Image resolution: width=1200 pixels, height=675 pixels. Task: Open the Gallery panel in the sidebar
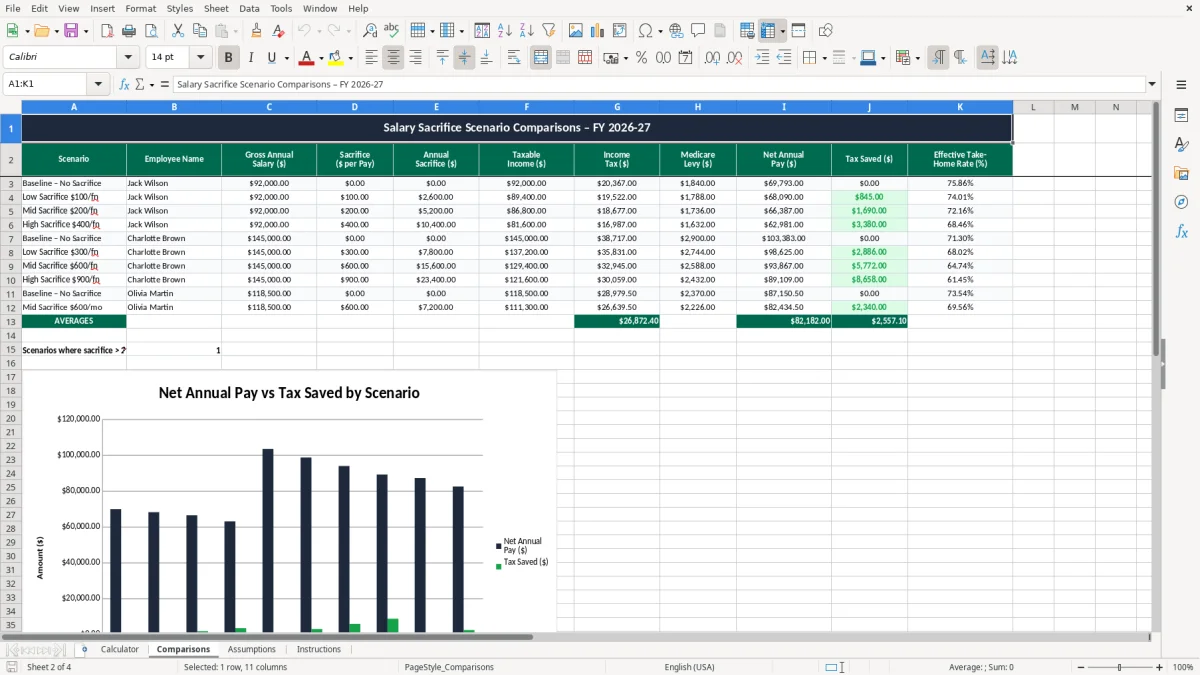1181,173
